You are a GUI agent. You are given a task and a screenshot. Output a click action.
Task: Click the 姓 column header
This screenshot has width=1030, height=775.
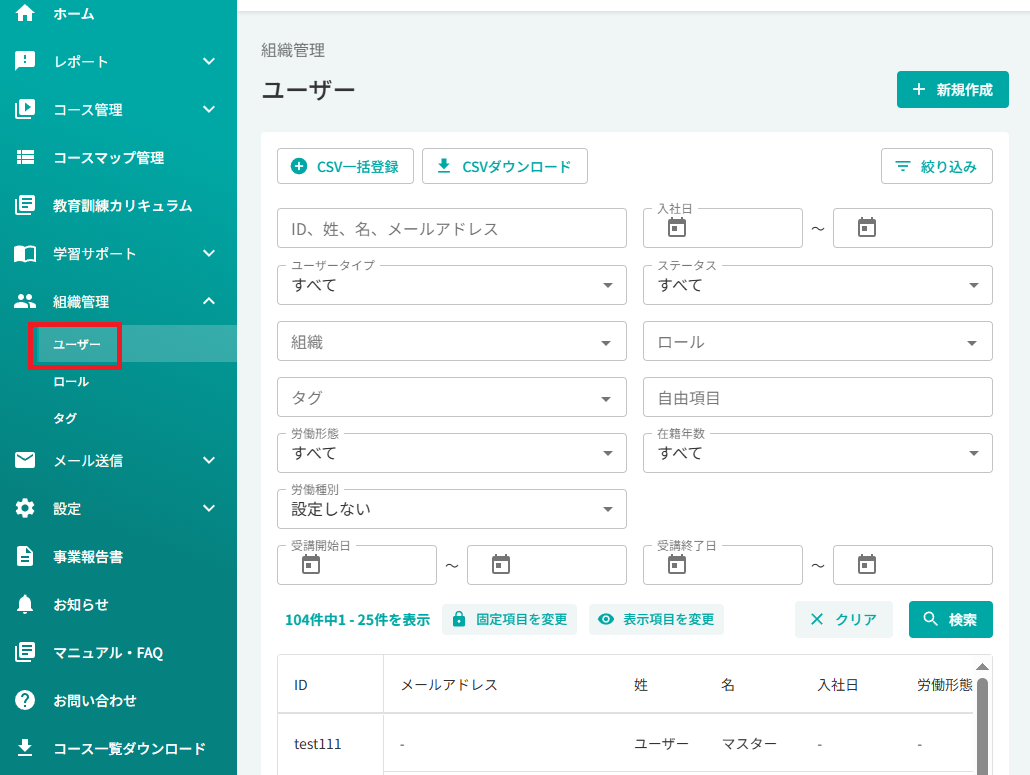point(640,685)
